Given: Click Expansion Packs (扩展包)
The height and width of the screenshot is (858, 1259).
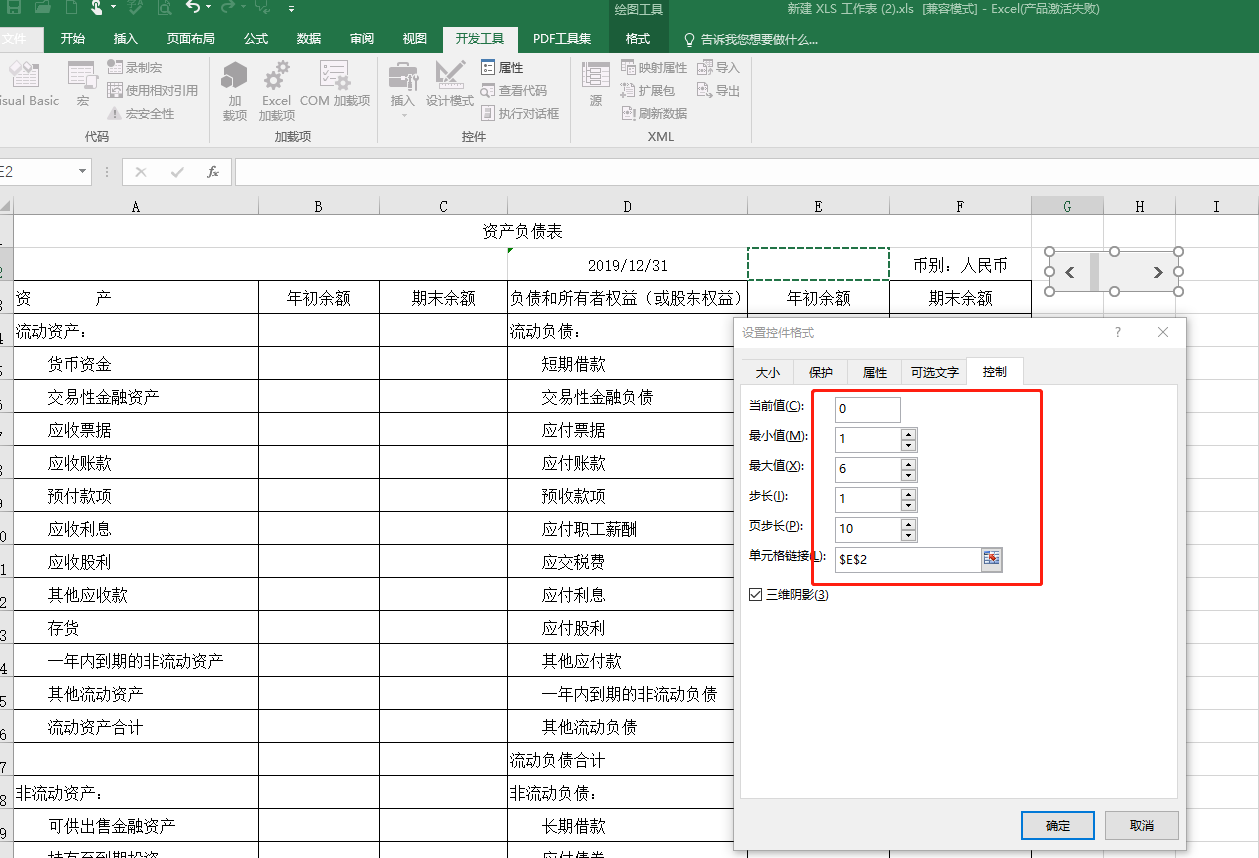Looking at the screenshot, I should (x=648, y=90).
